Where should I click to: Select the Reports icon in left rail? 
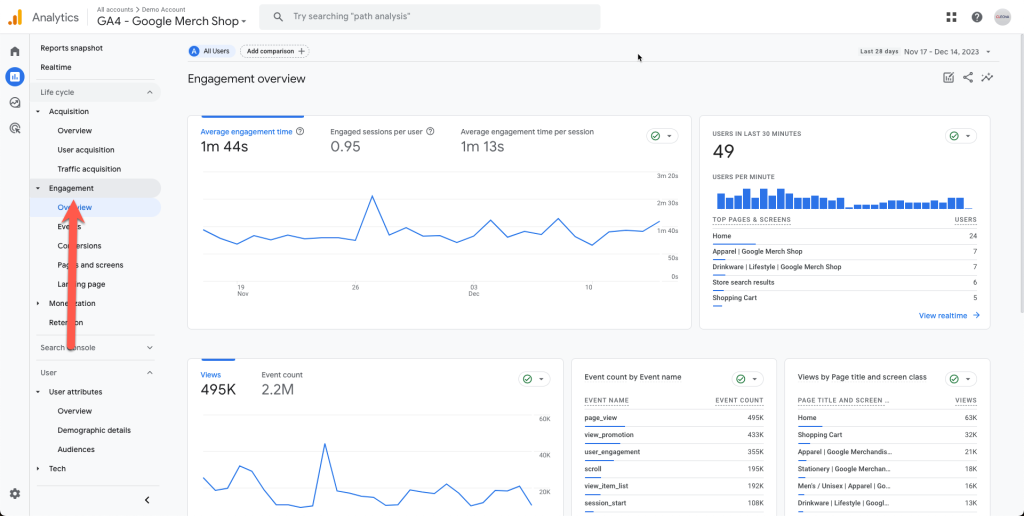pos(14,77)
